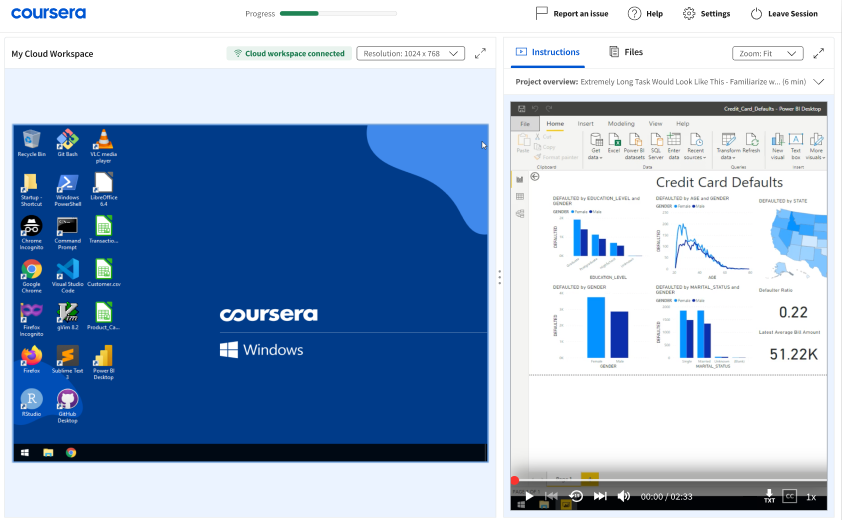
Task: Open Recycle Bin on the remote desktop
Action: 32,143
